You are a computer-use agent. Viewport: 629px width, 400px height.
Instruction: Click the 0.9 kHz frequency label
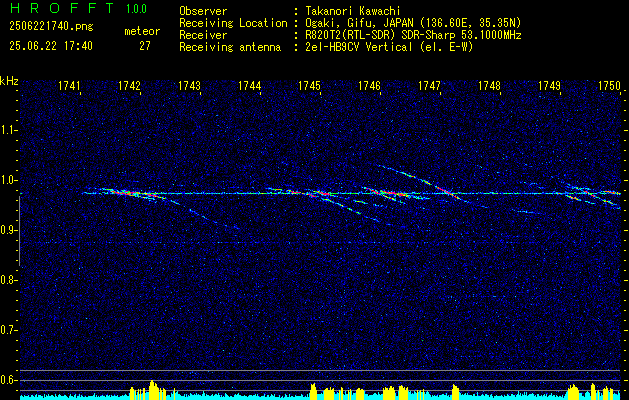[x=8, y=230]
